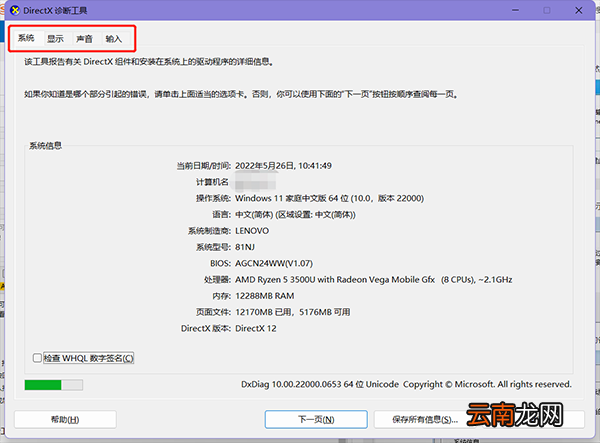This screenshot has height=443, width=600.
Task: Click the DirectX diagnostic tool title icon
Action: click(15, 10)
